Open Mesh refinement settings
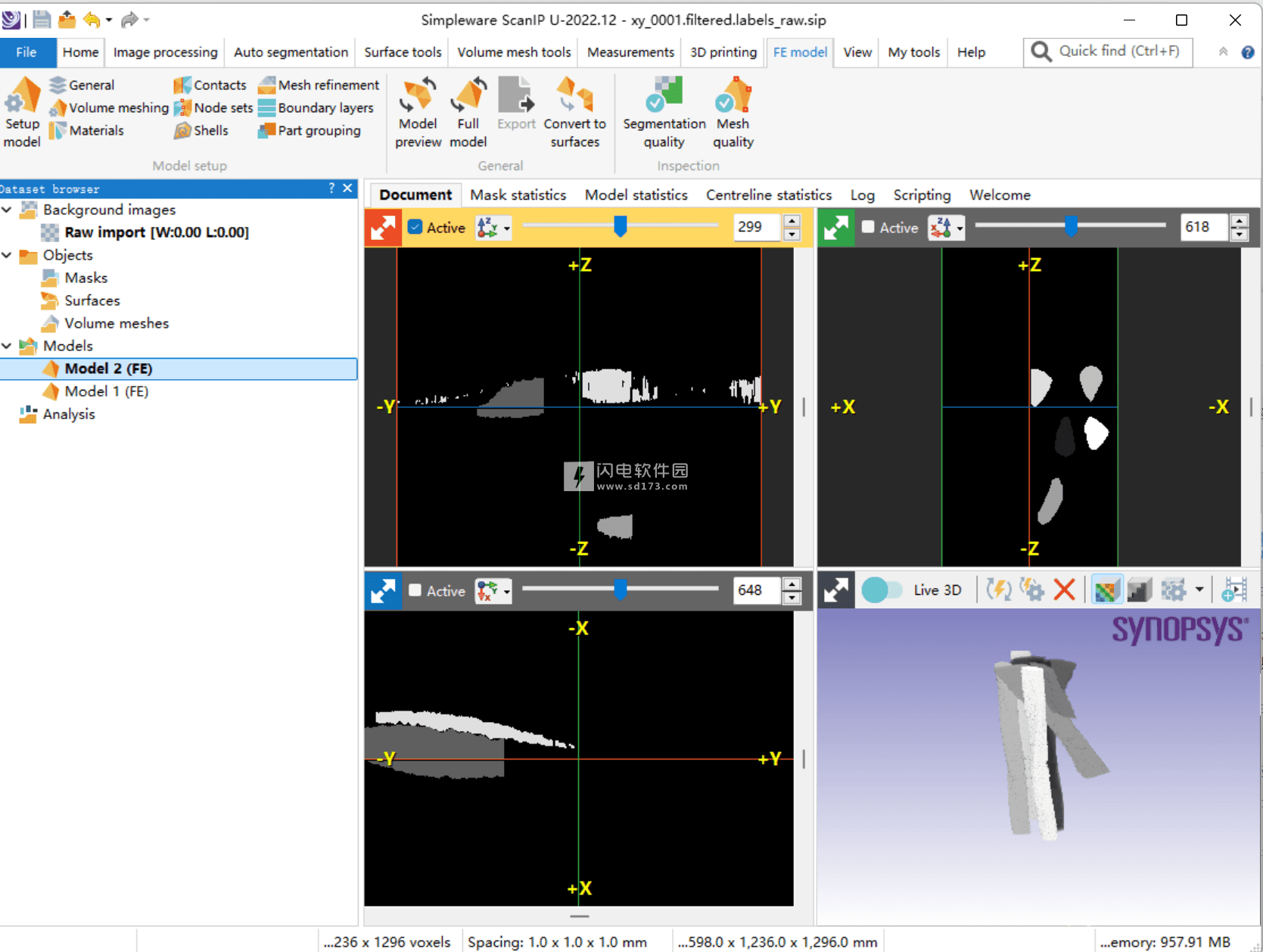The width and height of the screenshot is (1263, 952). [x=319, y=85]
